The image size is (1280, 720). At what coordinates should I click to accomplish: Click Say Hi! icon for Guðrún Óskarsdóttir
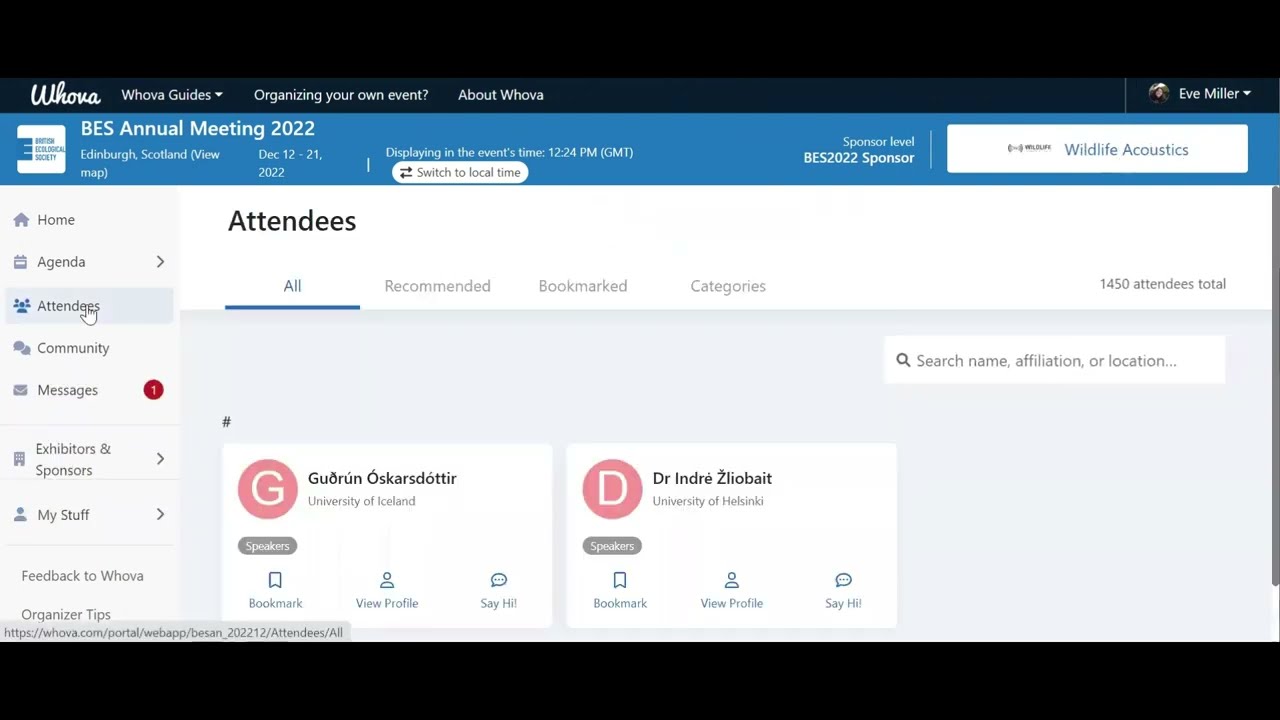point(499,580)
